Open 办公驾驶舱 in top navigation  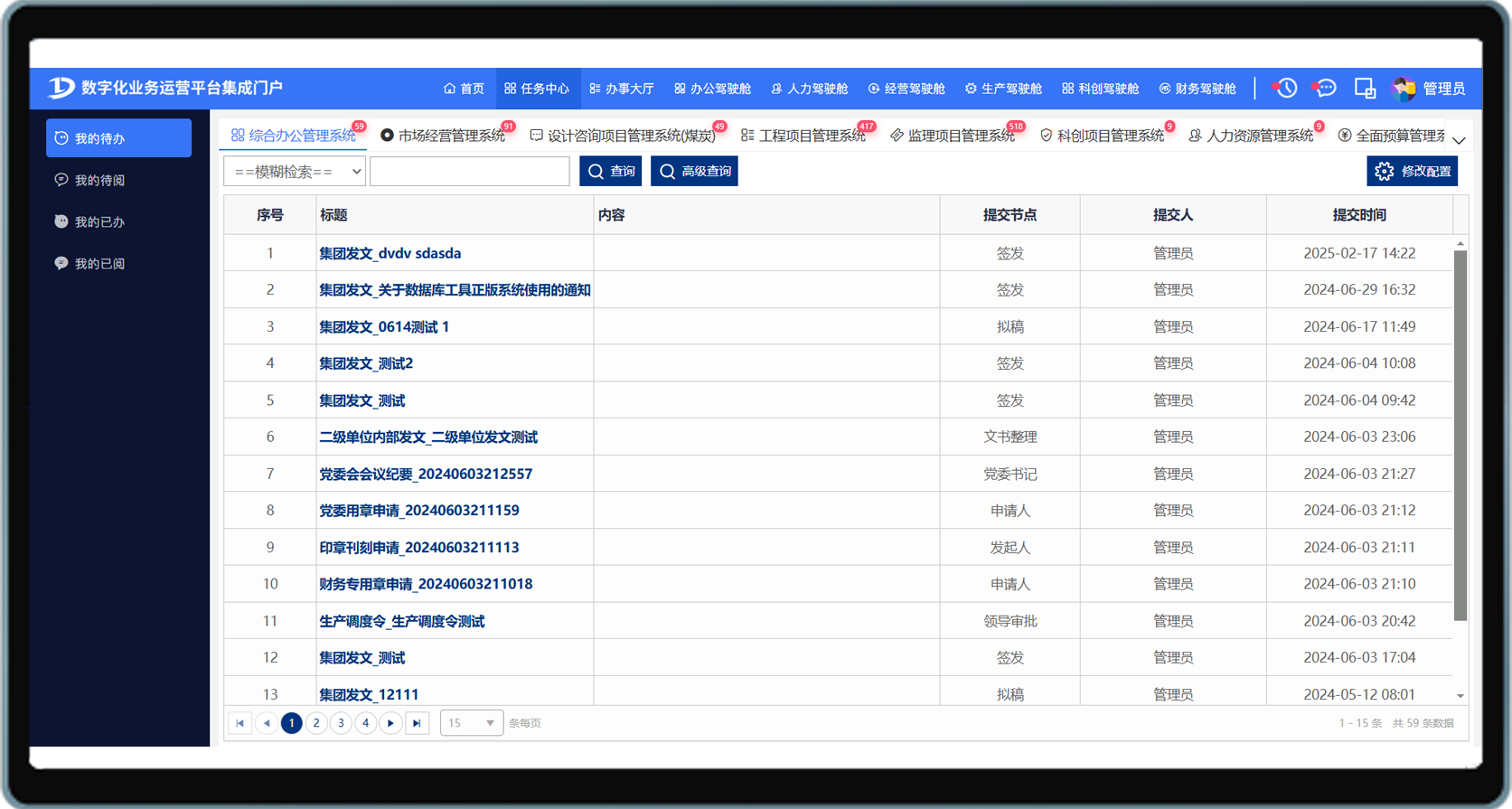pyautogui.click(x=712, y=89)
